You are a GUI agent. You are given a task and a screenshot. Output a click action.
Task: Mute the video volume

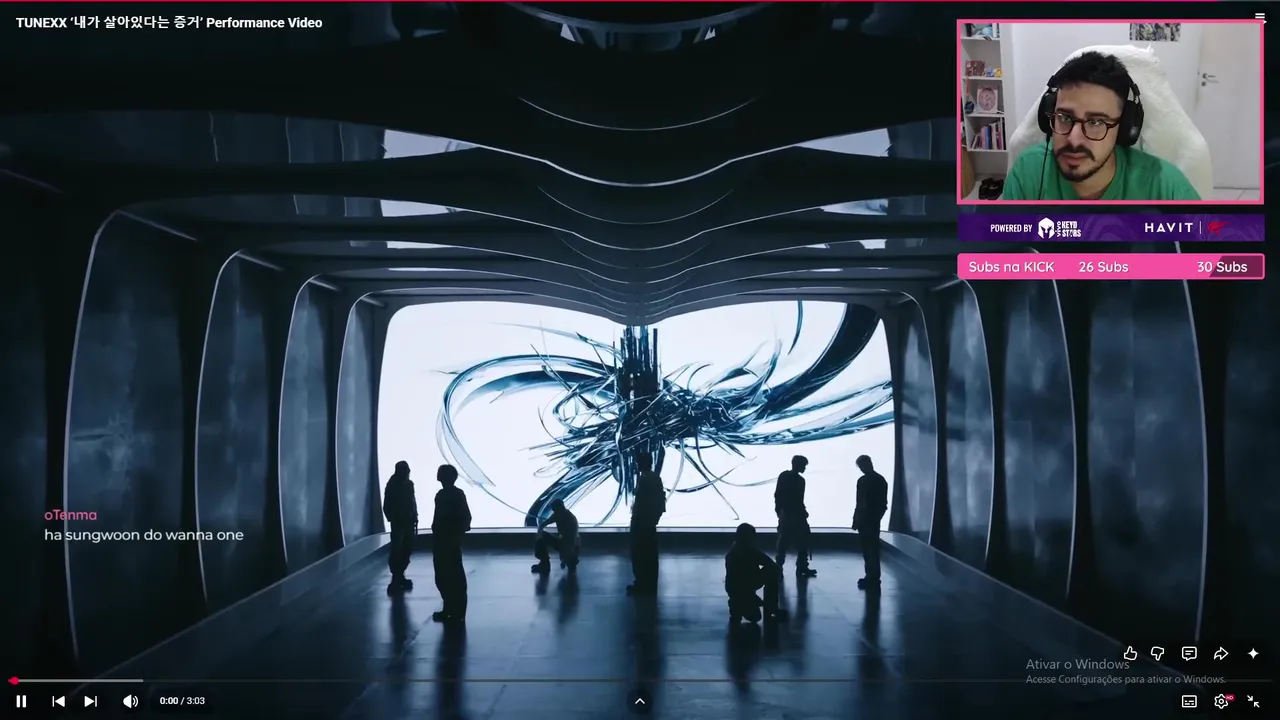130,701
